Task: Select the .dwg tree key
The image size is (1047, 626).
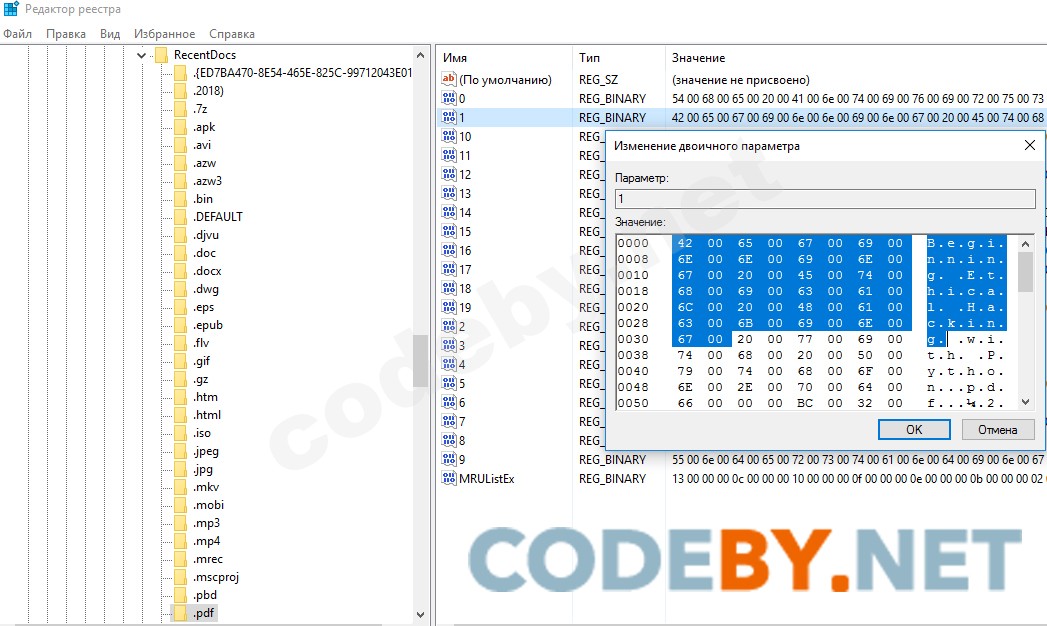Action: click(206, 289)
